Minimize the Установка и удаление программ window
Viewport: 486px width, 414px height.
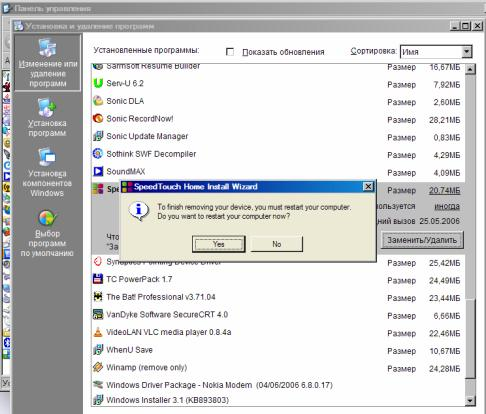[455, 26]
